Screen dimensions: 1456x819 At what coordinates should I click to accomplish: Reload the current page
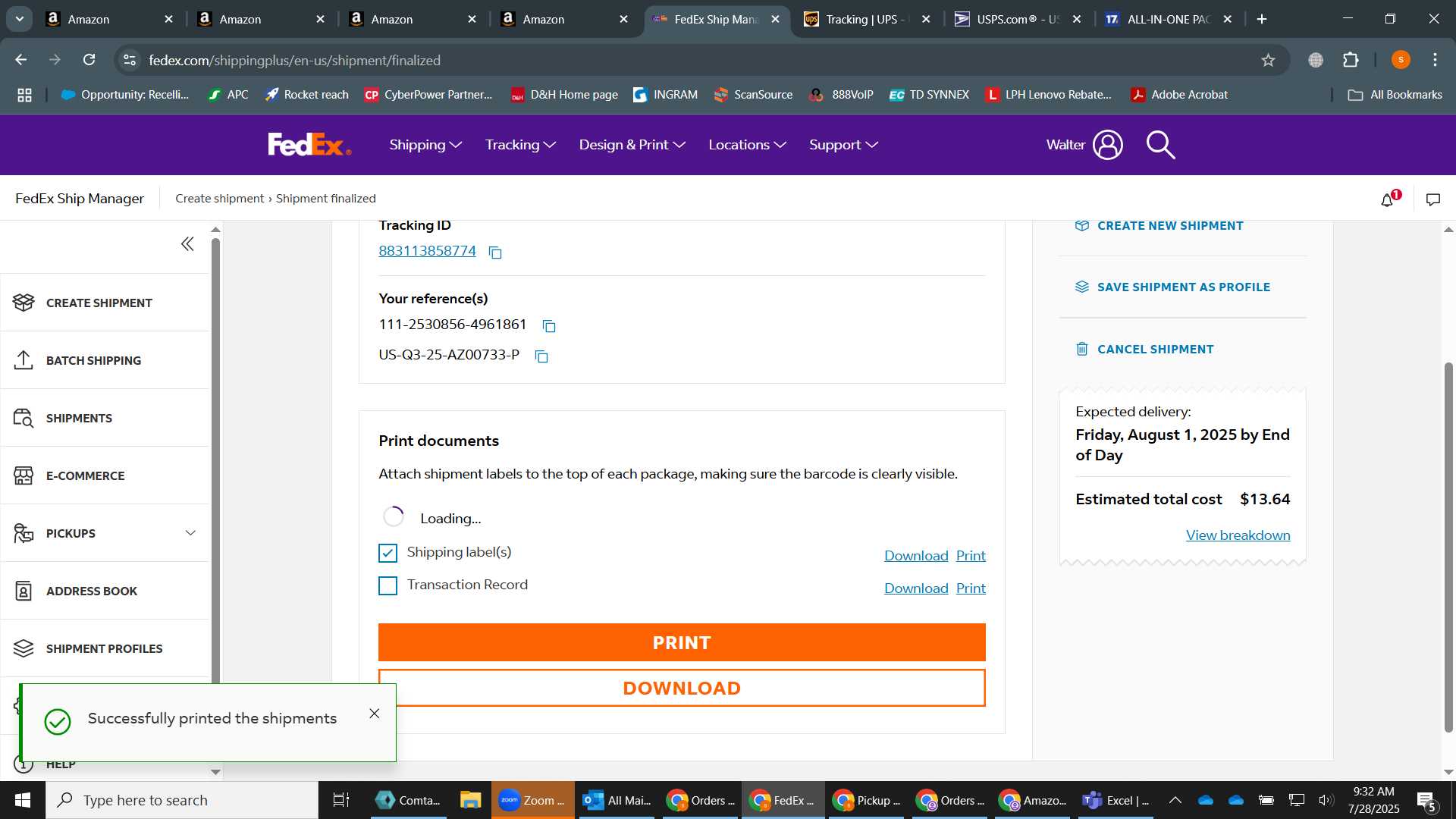point(89,60)
